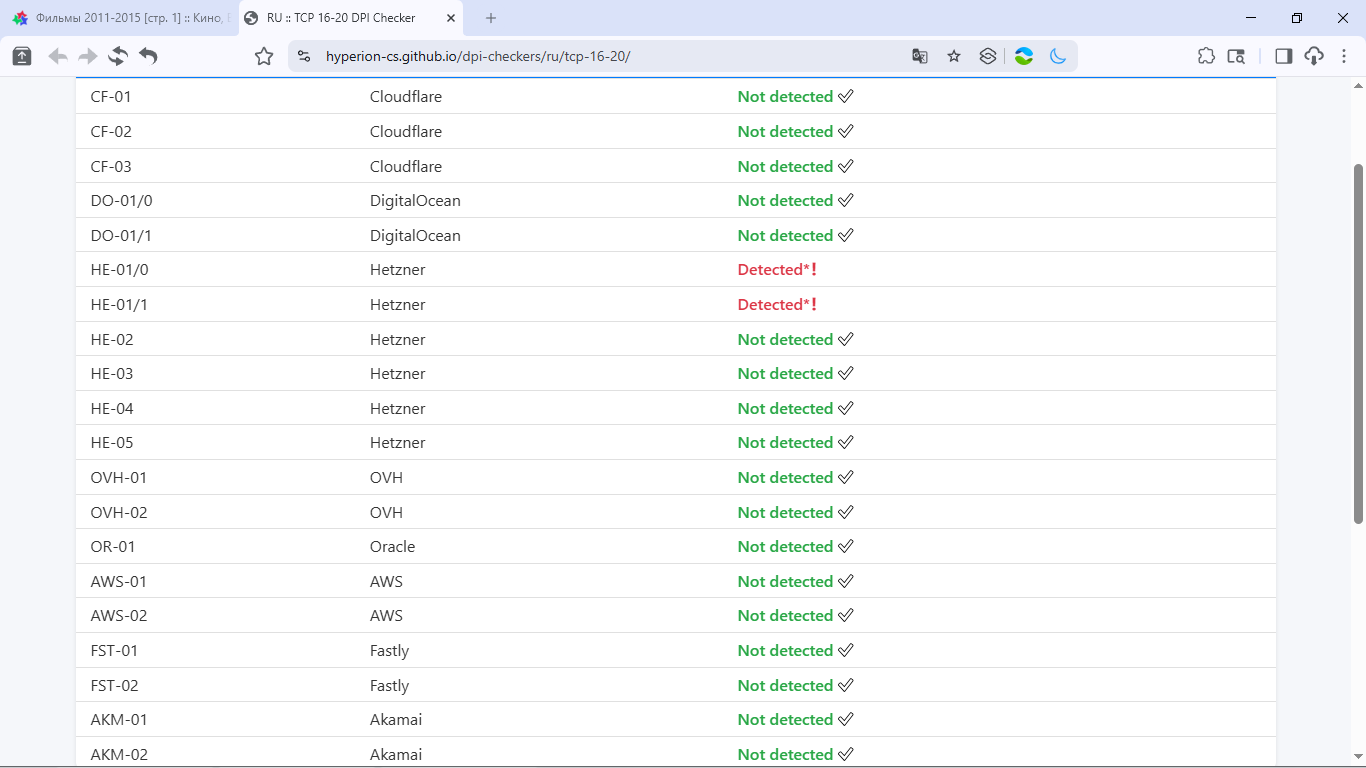
Task: Click Not detected status for CF-01
Action: click(796, 97)
